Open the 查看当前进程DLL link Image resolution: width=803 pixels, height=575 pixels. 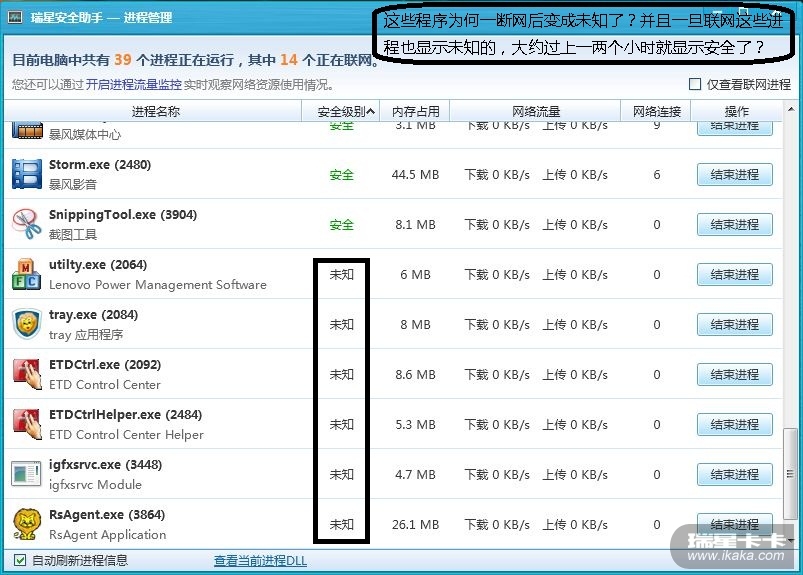260,561
